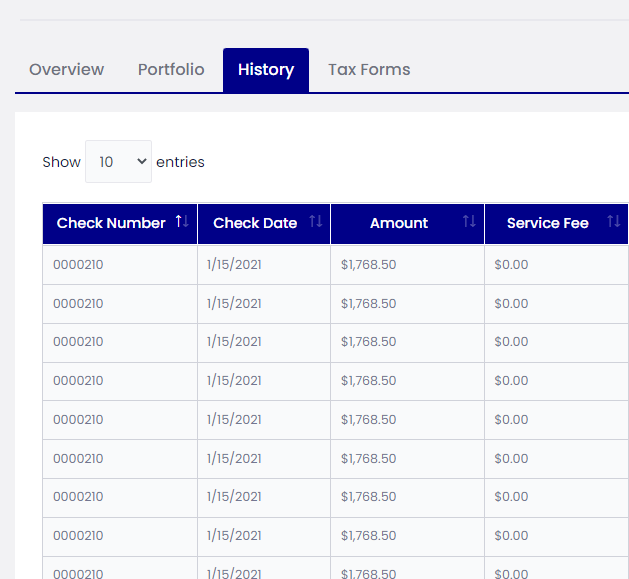Select the History tab
The width and height of the screenshot is (629, 579).
pyautogui.click(x=266, y=70)
